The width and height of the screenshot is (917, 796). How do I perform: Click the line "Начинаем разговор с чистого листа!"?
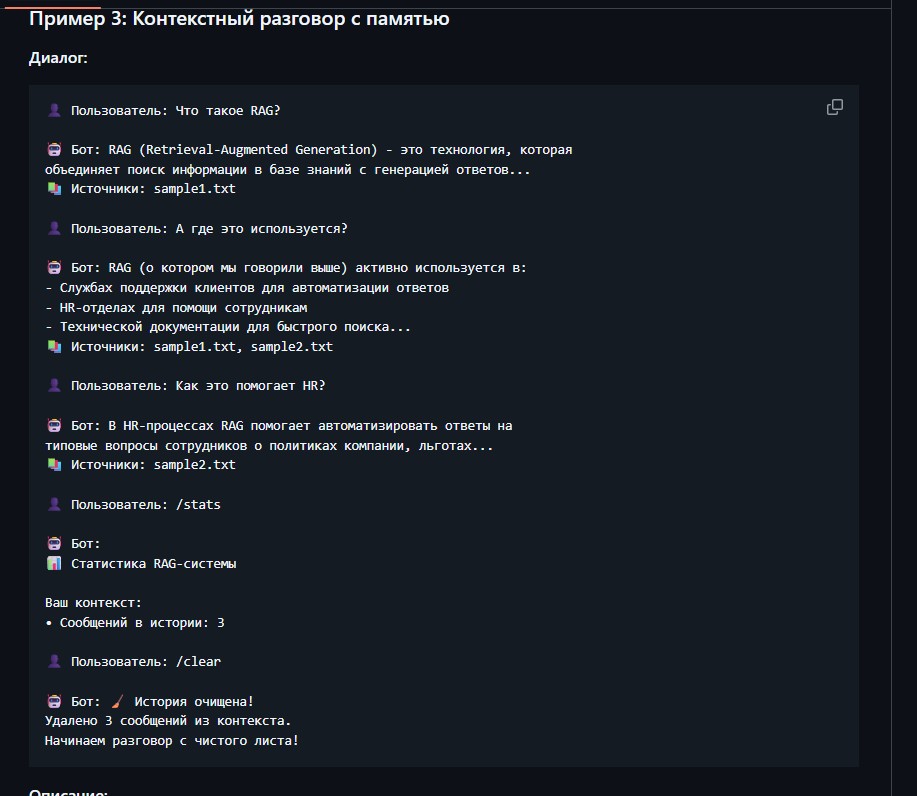171,741
